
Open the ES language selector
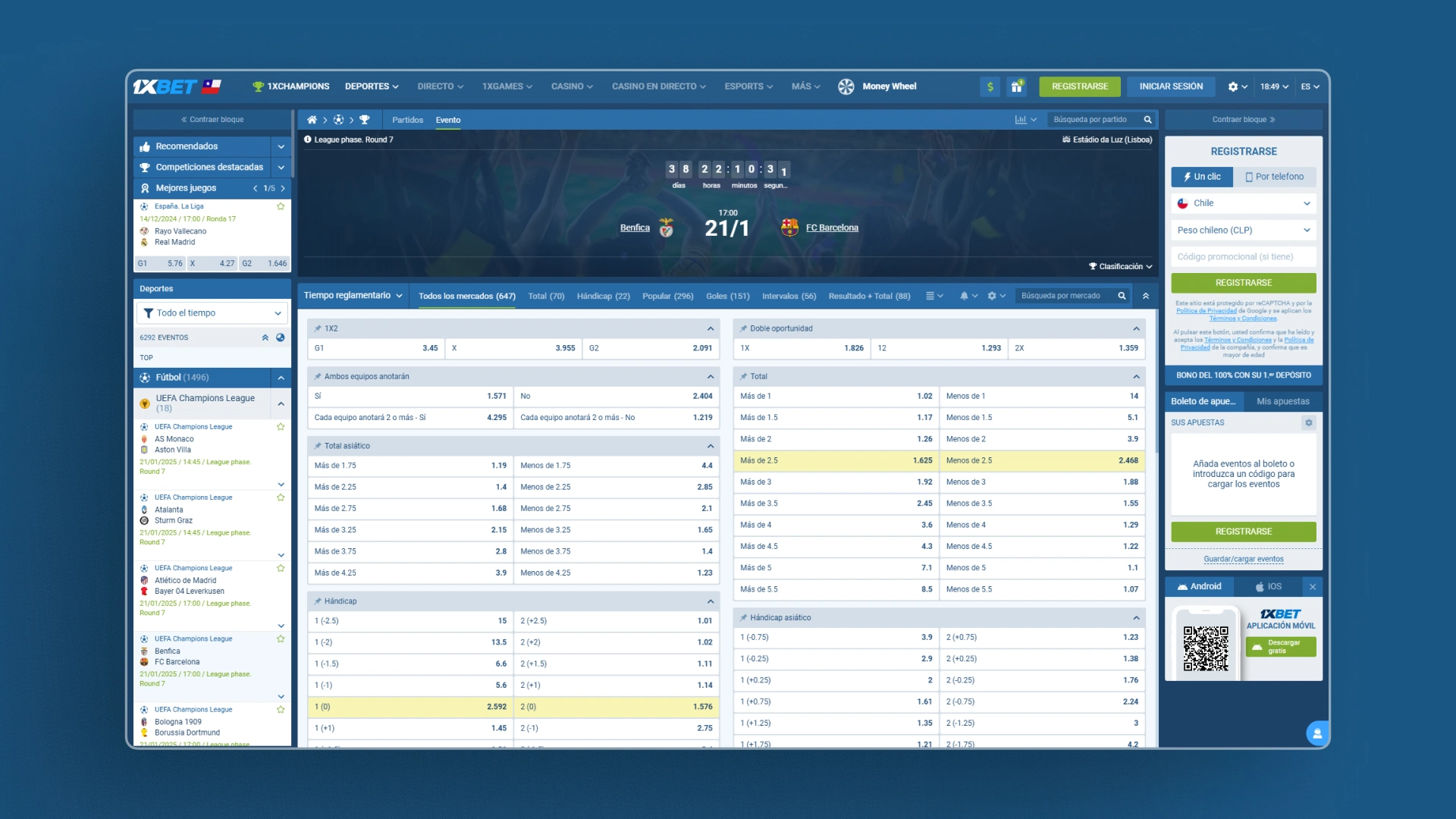1310,86
